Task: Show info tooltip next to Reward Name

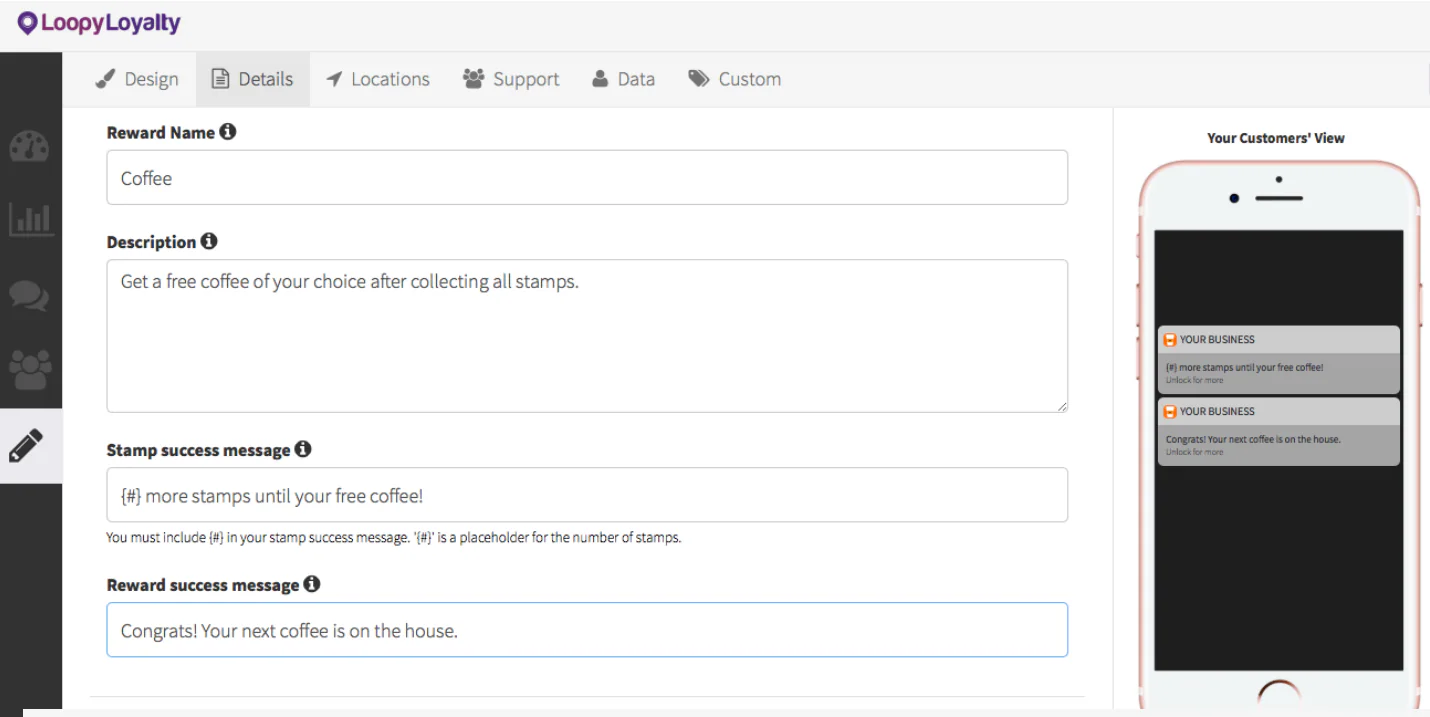Action: coord(228,132)
